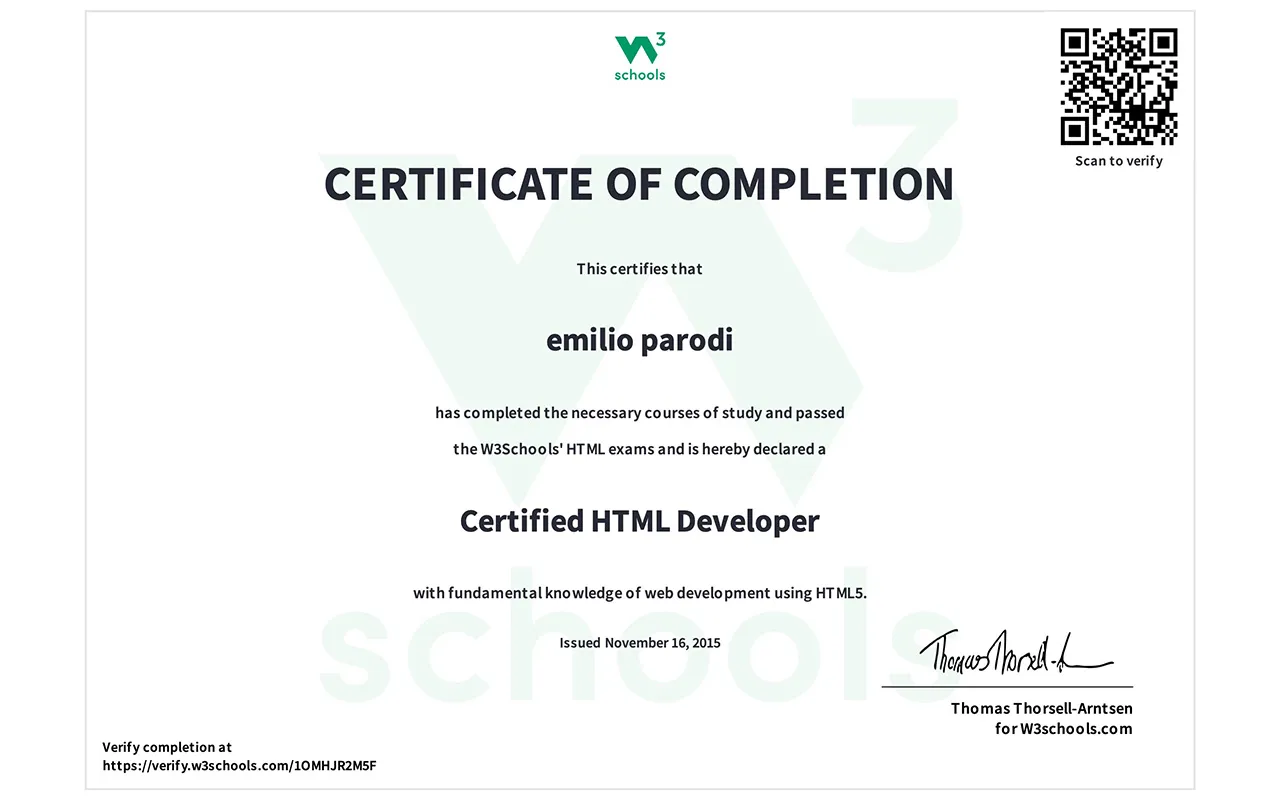Click the 'CERTIFICATE OF COMPLETION' heading

tap(639, 184)
